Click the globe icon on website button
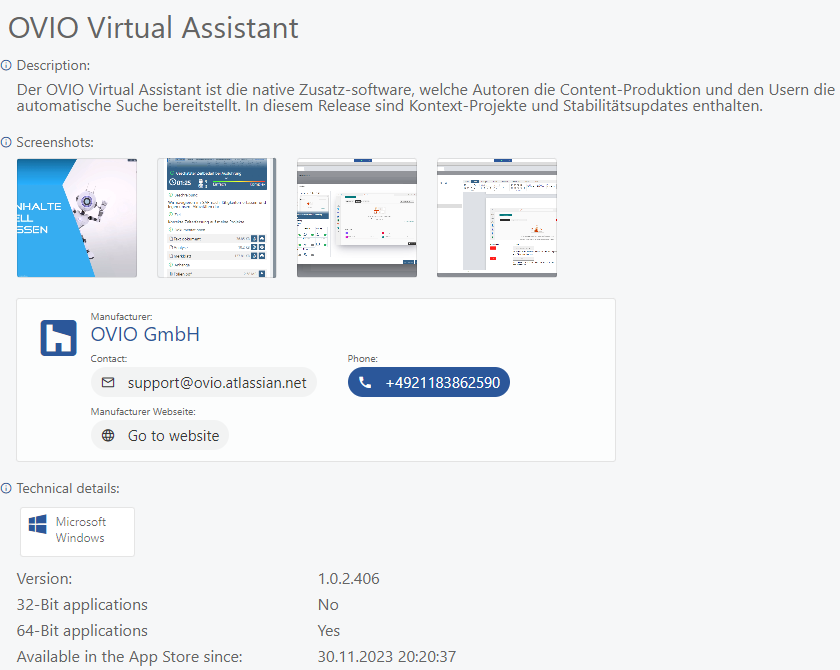 108,435
